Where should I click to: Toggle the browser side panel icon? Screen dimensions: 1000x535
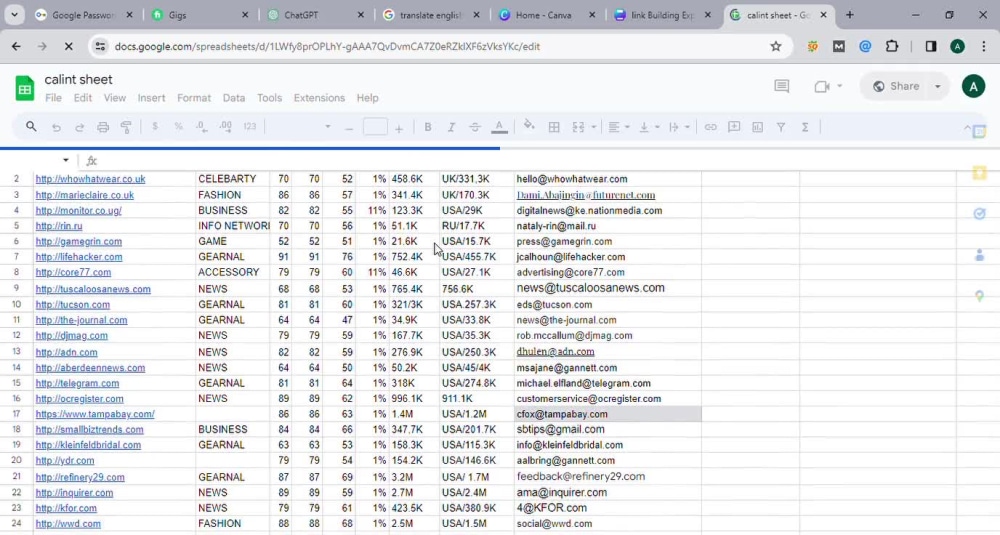(x=931, y=46)
